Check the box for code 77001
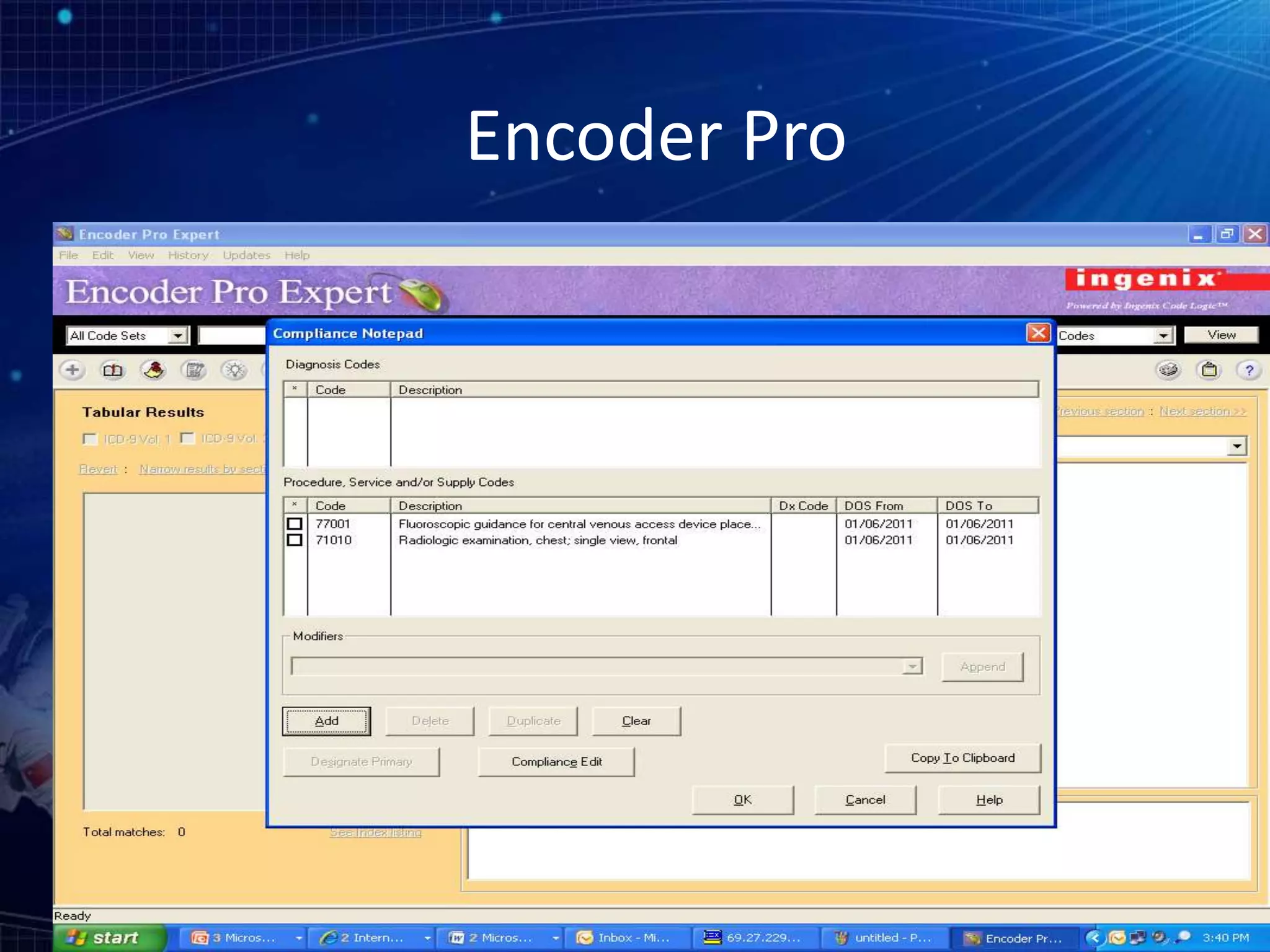This screenshot has width=1270, height=952. pyautogui.click(x=295, y=524)
